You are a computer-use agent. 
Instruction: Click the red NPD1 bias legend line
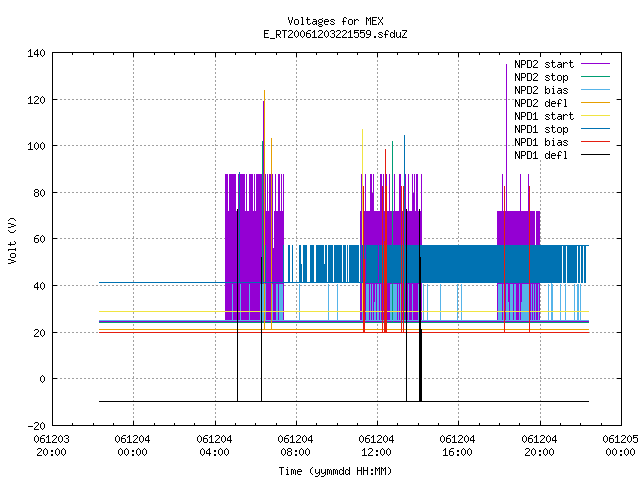click(596, 142)
